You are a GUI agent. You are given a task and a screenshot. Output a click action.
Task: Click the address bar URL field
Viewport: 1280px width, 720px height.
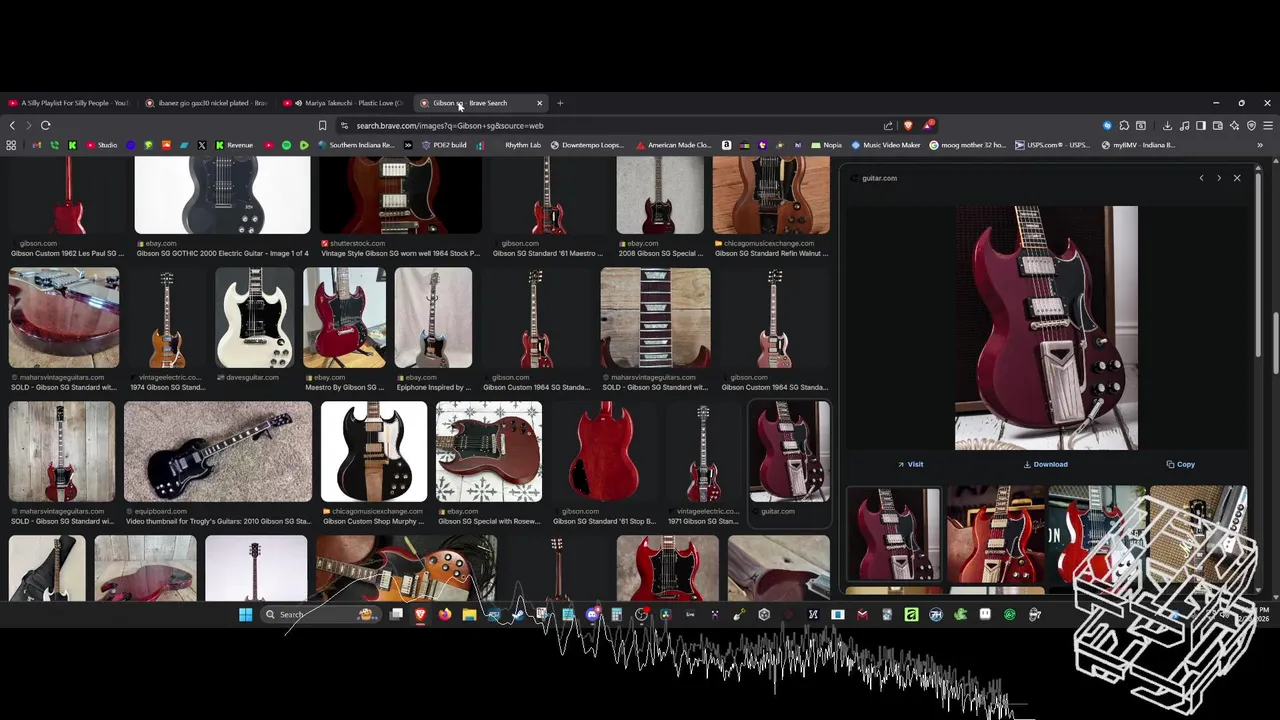(610, 126)
